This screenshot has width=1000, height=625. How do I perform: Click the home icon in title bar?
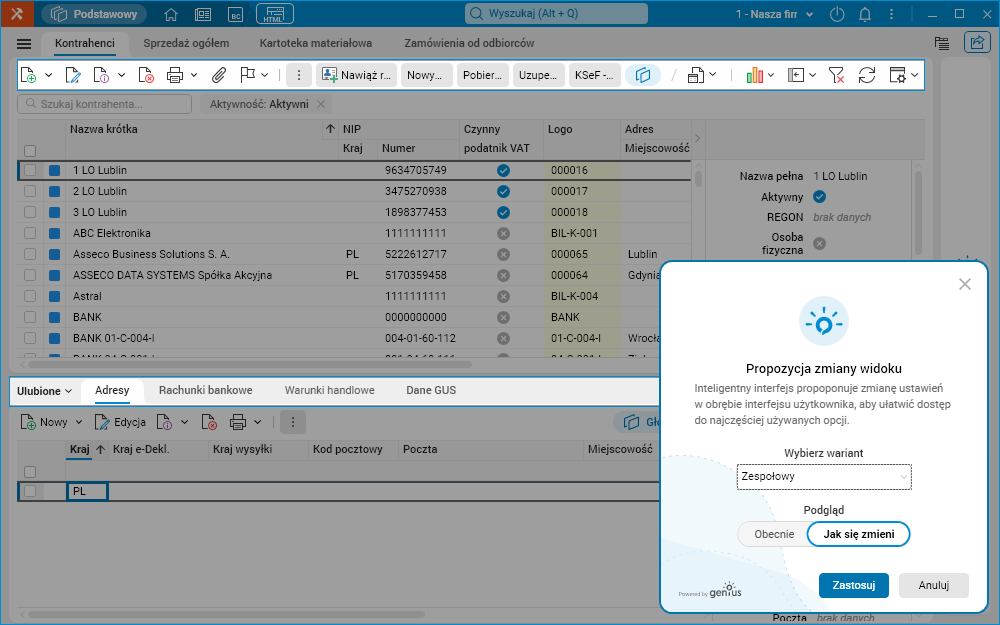point(171,14)
